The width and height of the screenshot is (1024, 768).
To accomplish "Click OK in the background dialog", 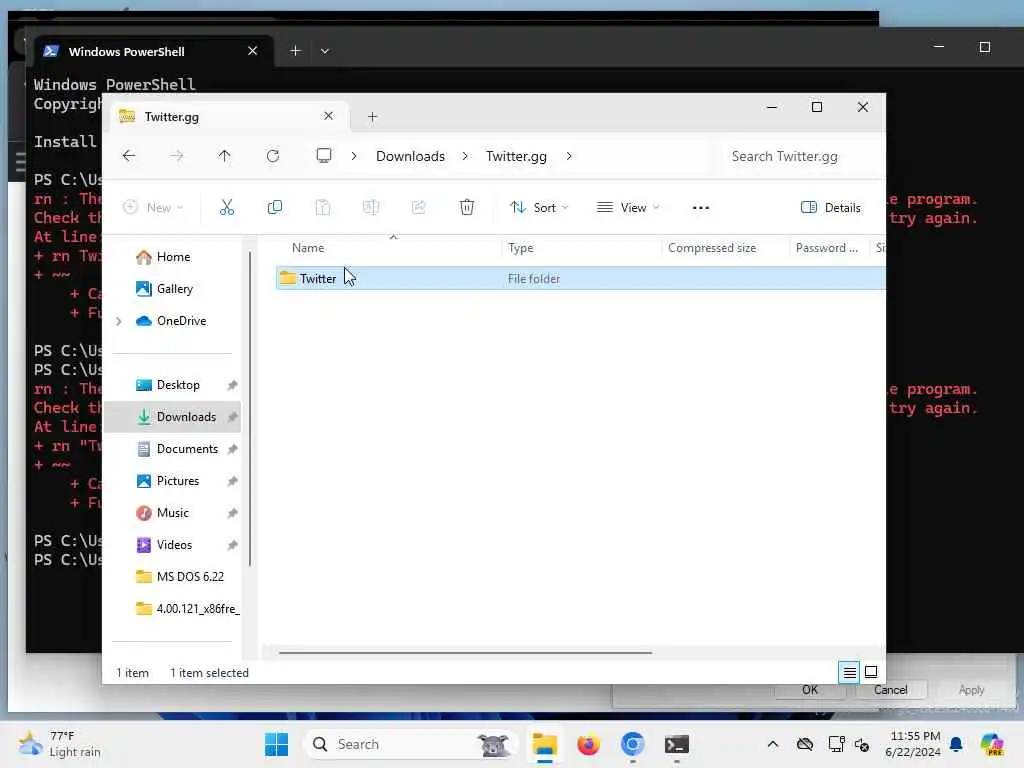I will pyautogui.click(x=810, y=690).
